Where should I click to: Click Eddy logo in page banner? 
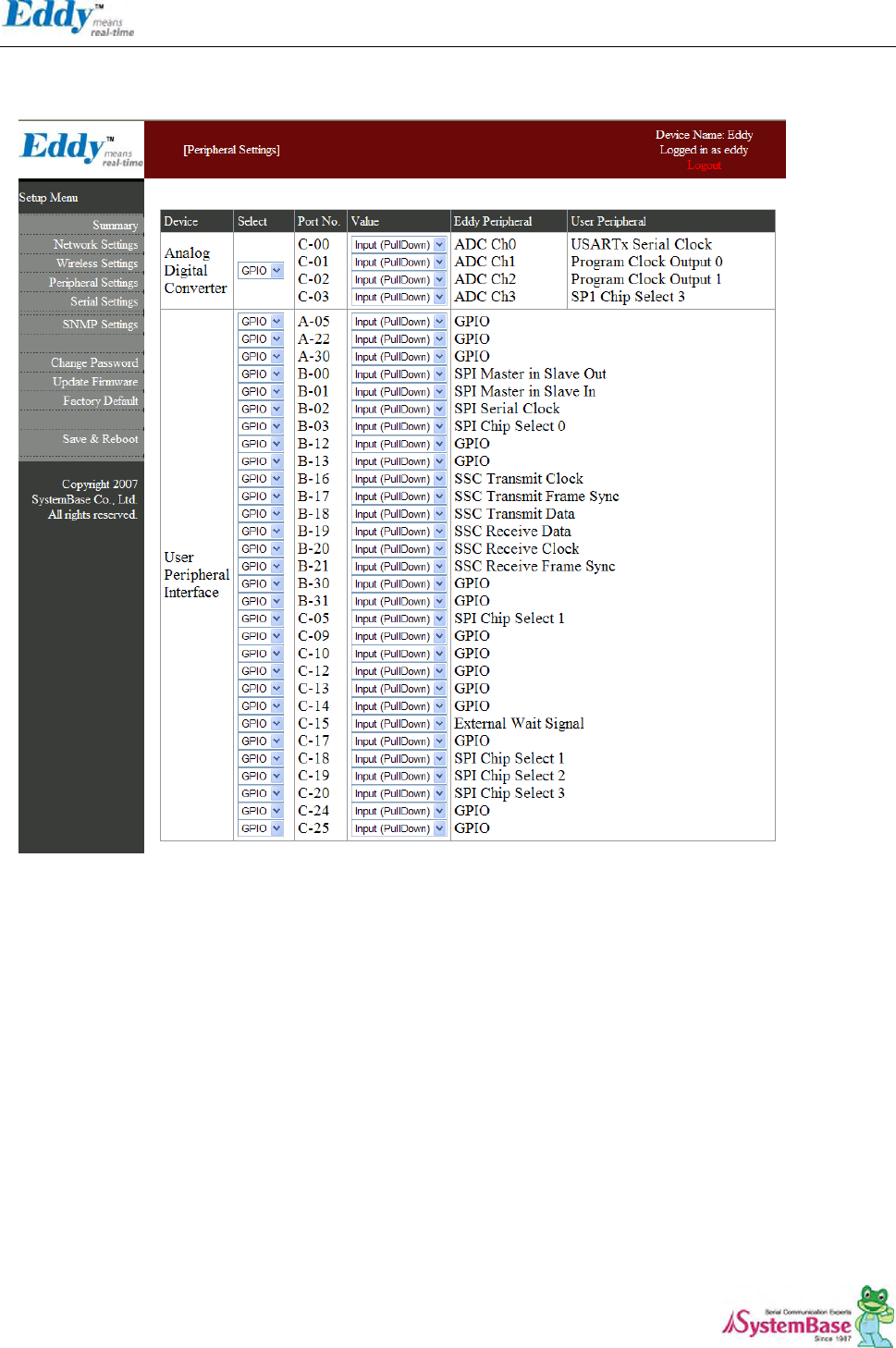pyautogui.click(x=81, y=149)
